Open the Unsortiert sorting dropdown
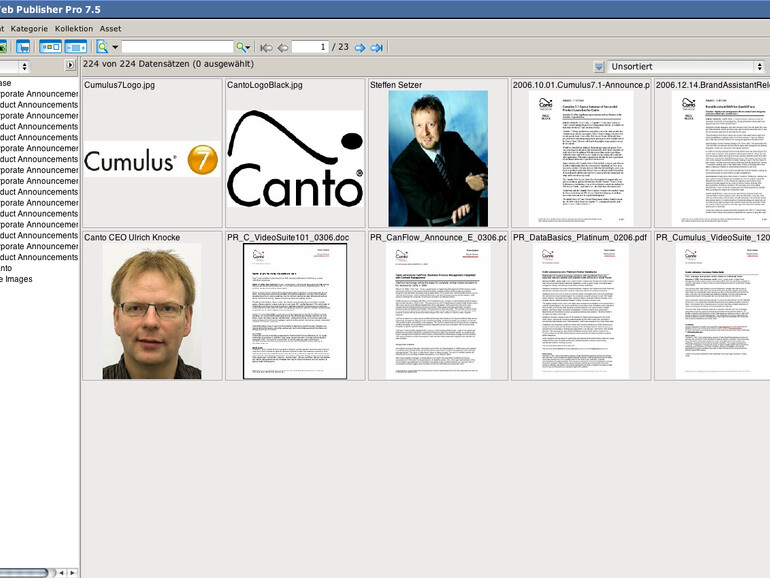The width and height of the screenshot is (770, 578). coord(686,66)
